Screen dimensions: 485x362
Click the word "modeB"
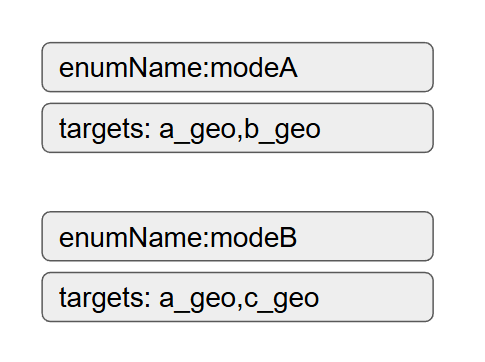point(254,237)
